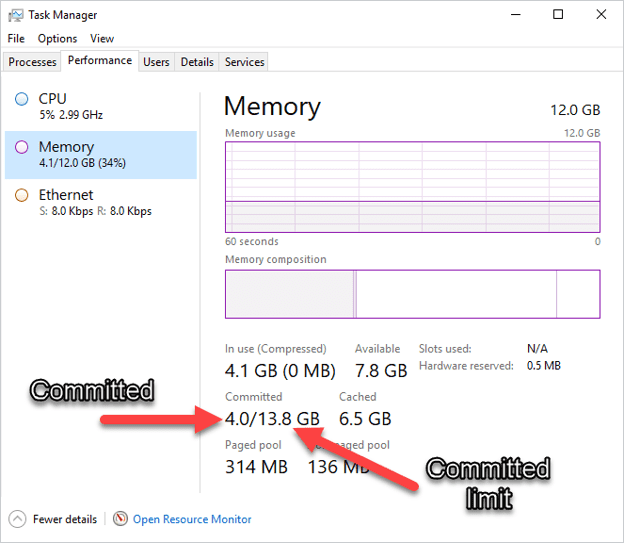Click the 'Slots used:' label
The height and width of the screenshot is (543, 624).
(445, 349)
